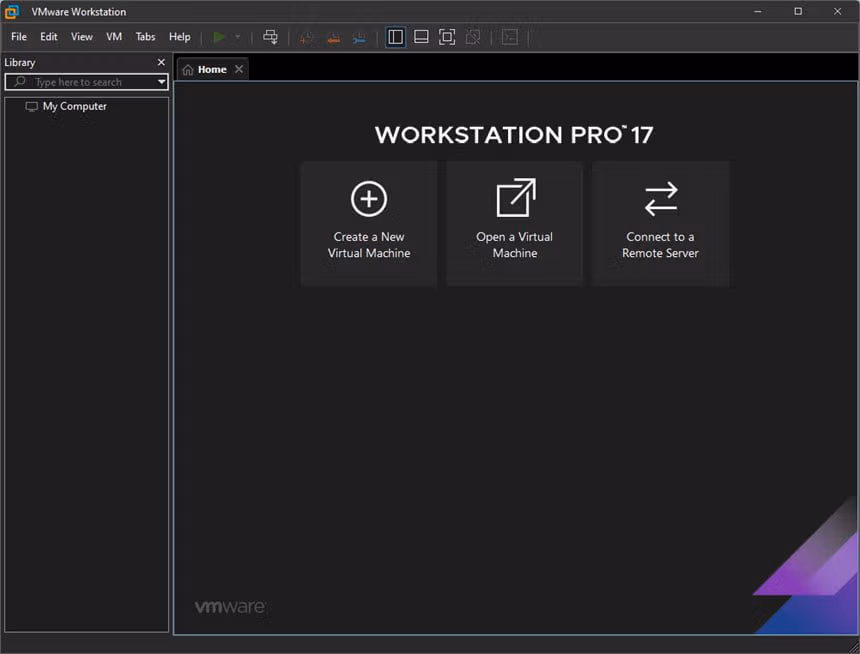Click the Revert to Snapshot icon

pyautogui.click(x=333, y=37)
